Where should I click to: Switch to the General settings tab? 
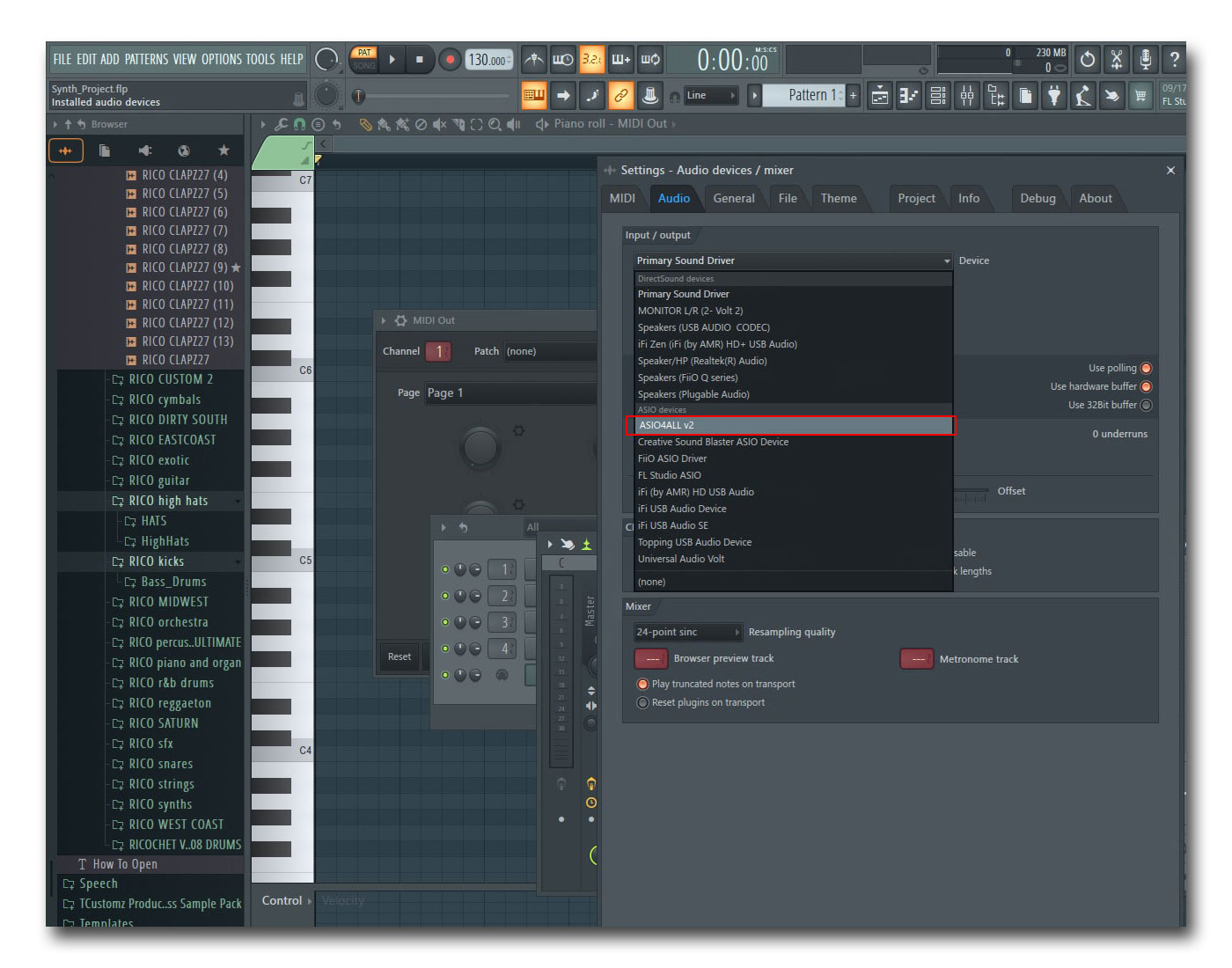(734, 198)
